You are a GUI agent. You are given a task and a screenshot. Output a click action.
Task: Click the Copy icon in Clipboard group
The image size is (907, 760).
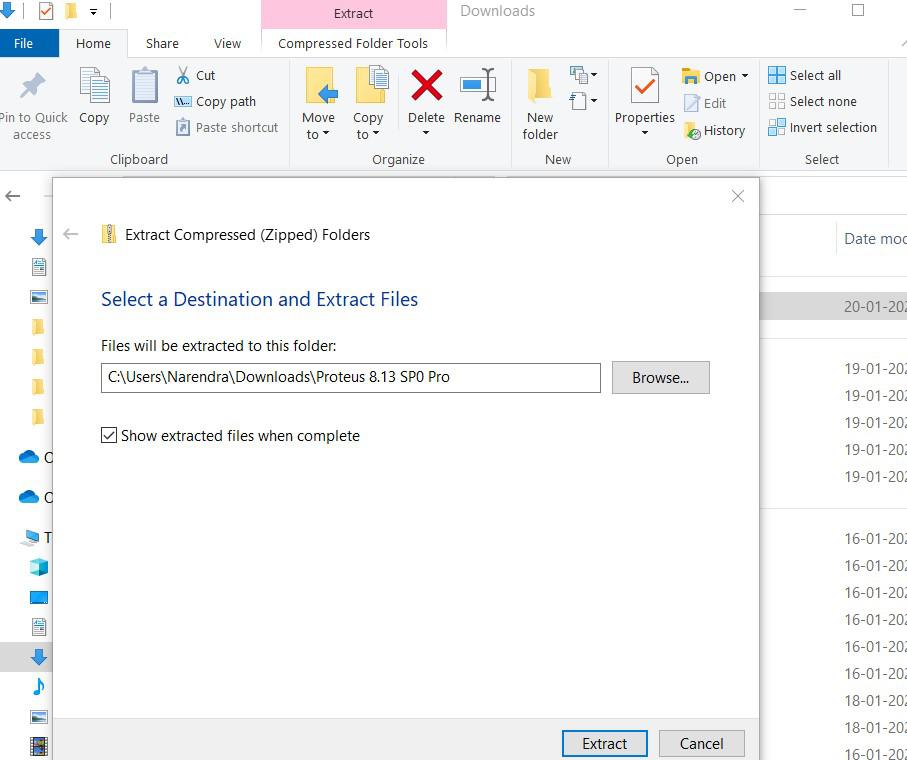(94, 87)
